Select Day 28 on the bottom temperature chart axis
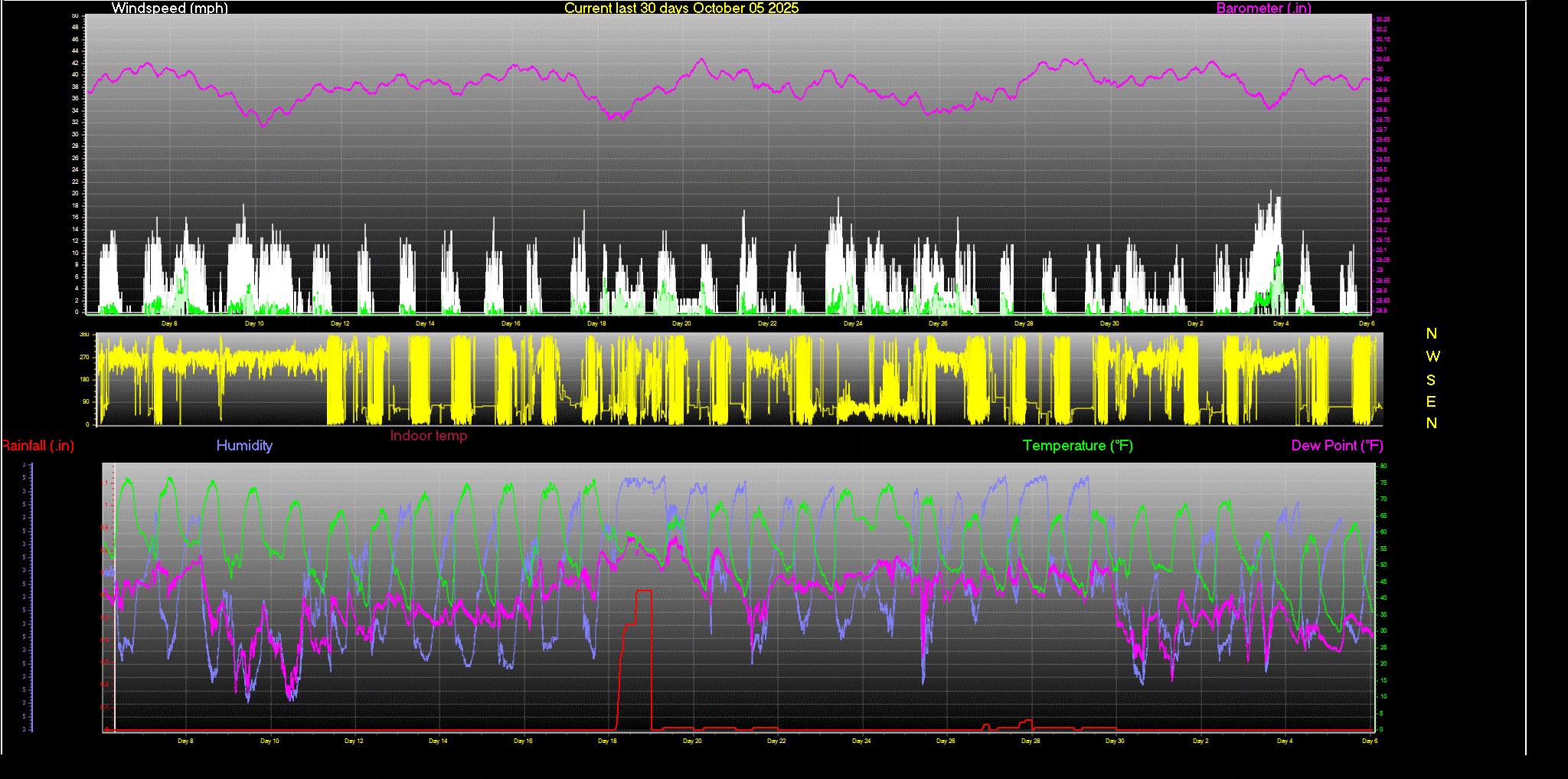 [1031, 741]
